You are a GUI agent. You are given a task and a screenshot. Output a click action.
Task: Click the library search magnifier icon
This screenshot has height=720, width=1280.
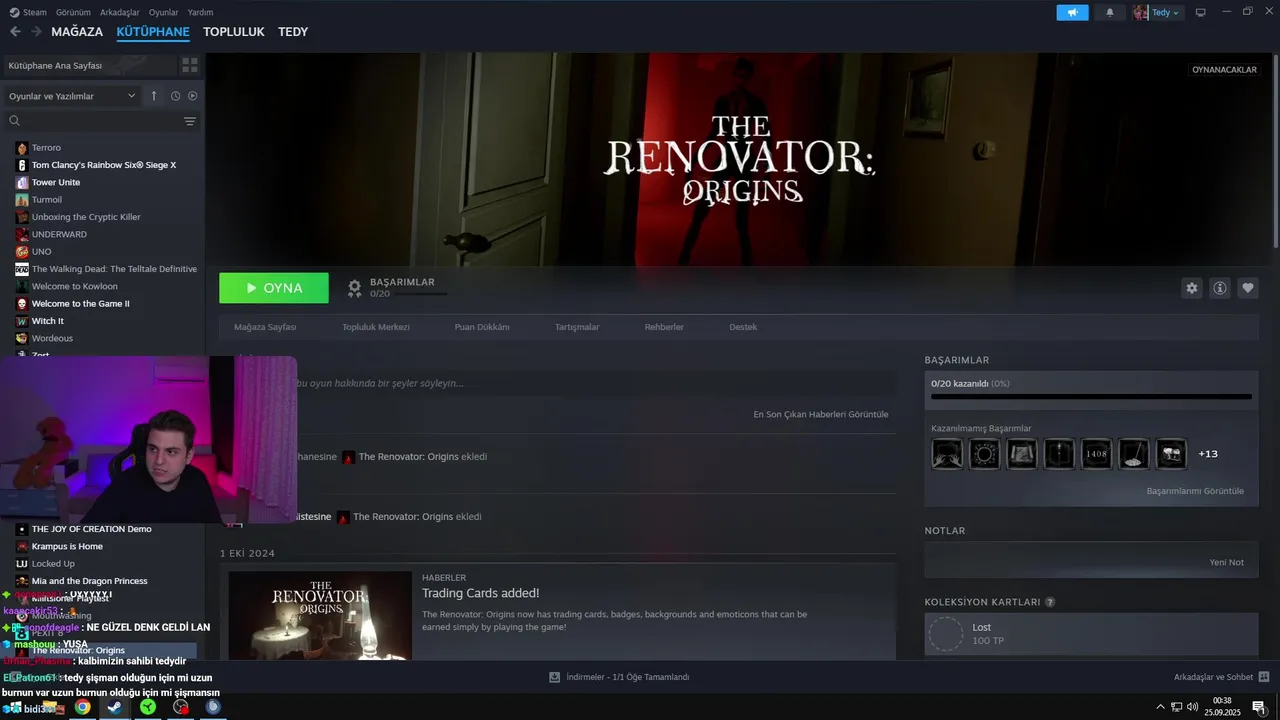point(14,121)
